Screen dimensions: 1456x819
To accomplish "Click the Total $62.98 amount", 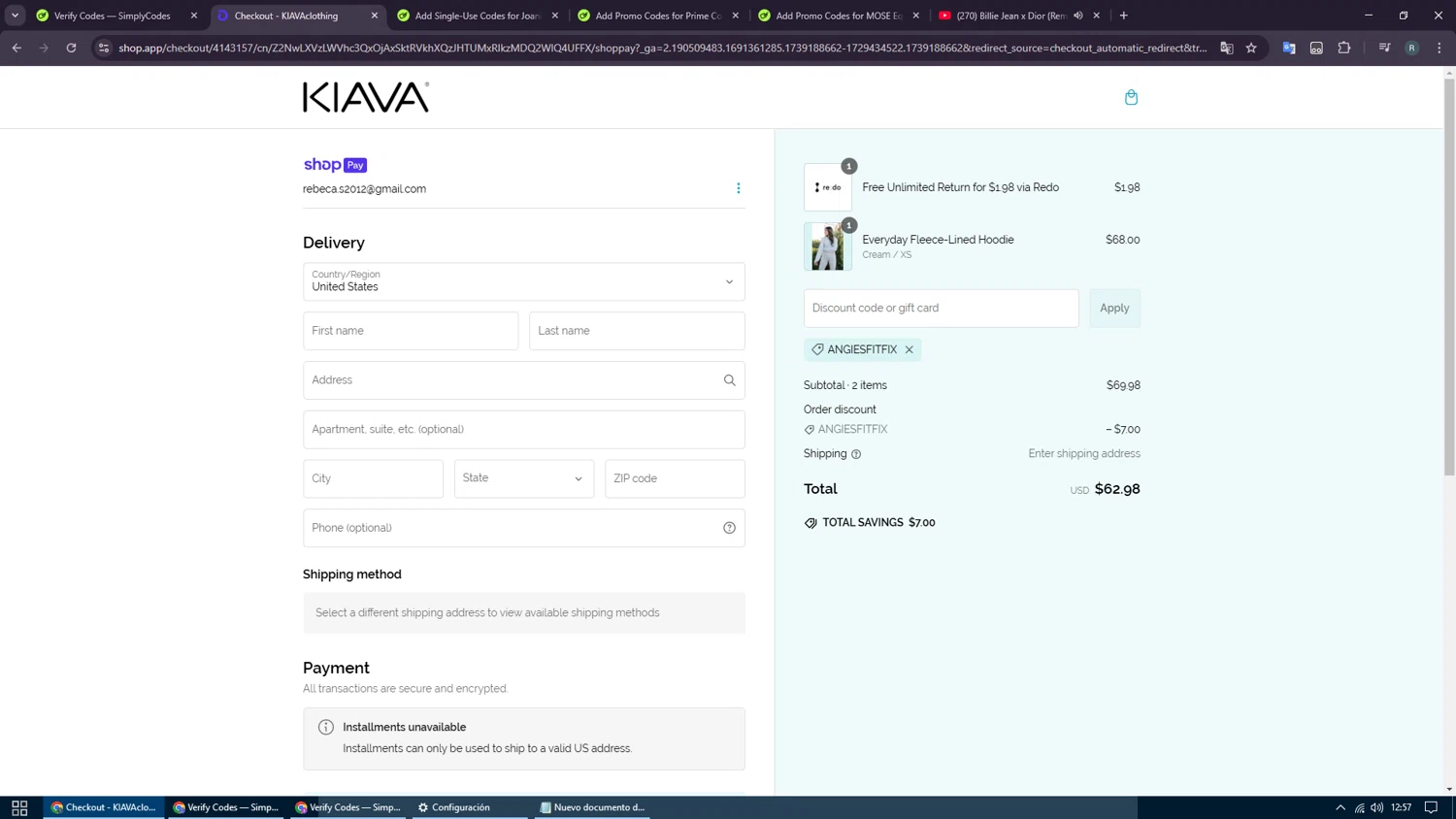I will click(1117, 489).
